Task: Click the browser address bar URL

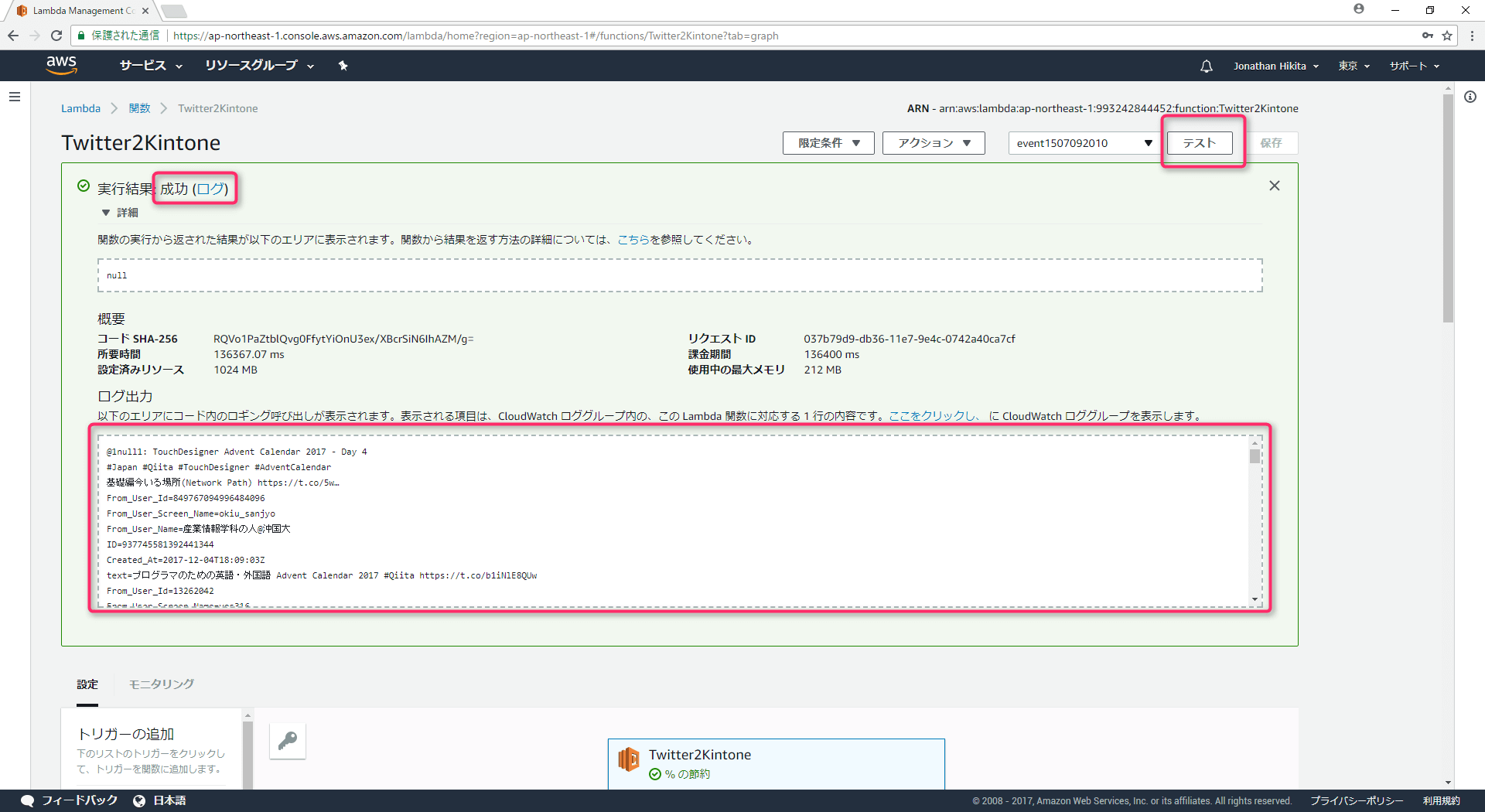Action: [x=476, y=36]
